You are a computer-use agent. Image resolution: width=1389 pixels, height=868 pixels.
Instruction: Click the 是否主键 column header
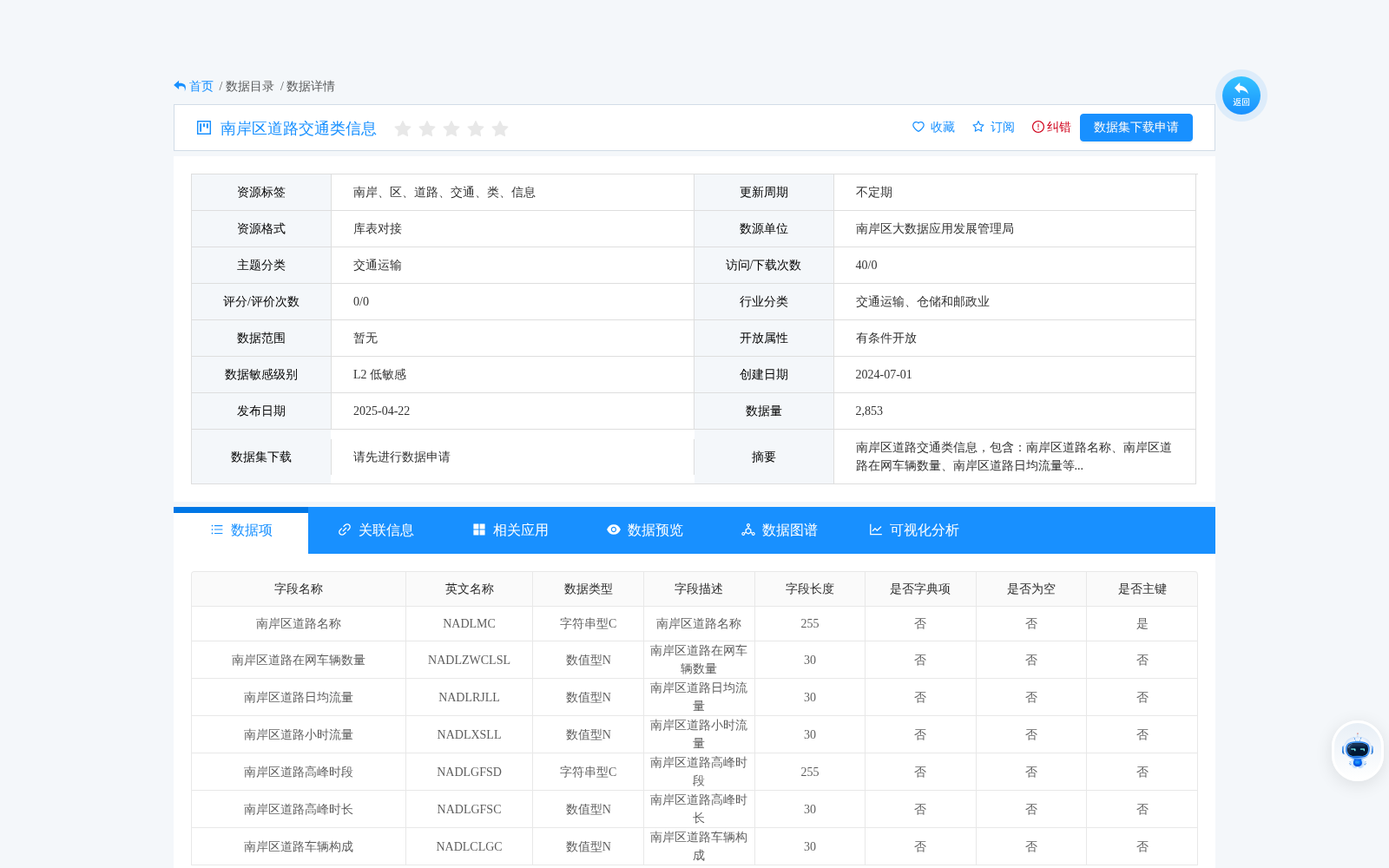coord(1142,589)
